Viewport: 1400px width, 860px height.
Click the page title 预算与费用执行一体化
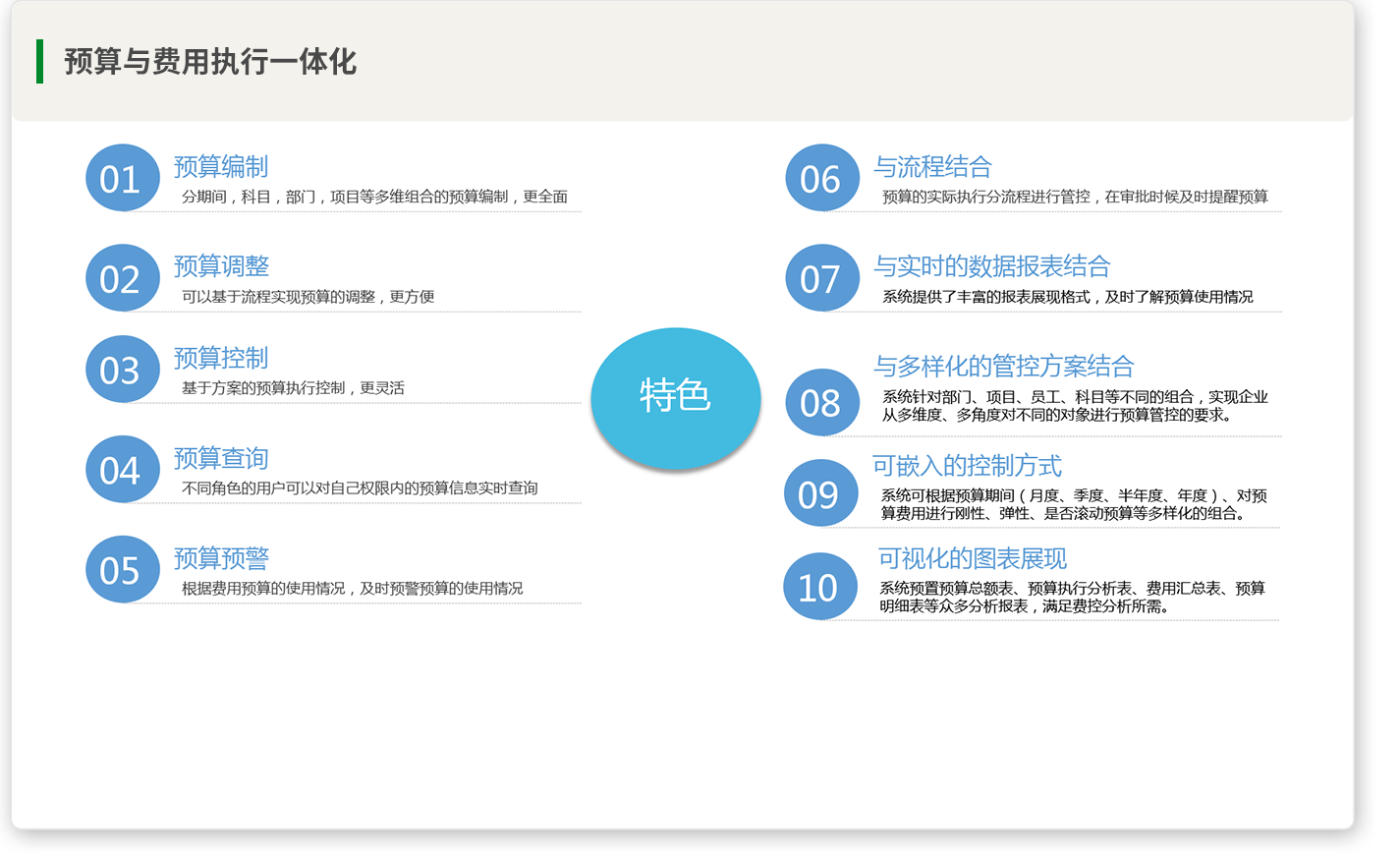210,62
